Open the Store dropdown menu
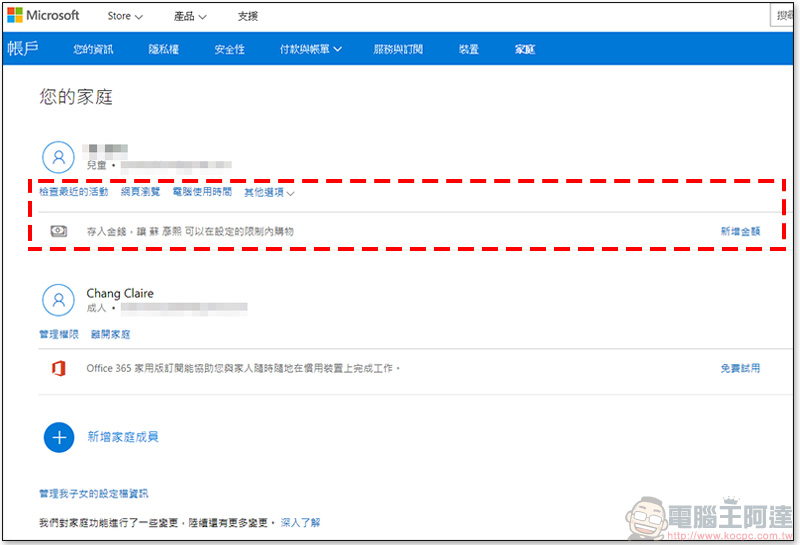 125,16
